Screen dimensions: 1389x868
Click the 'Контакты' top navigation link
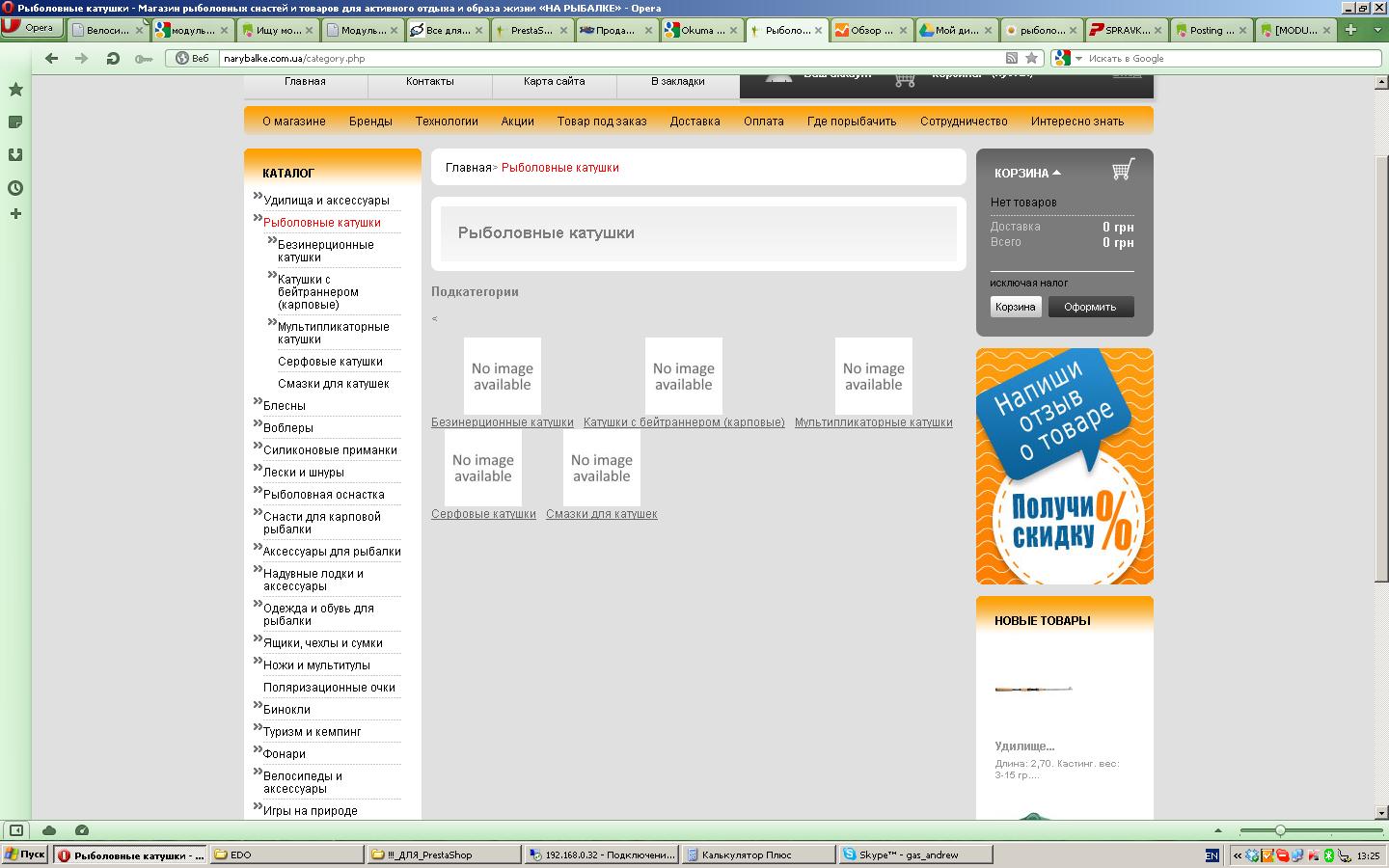[x=429, y=81]
